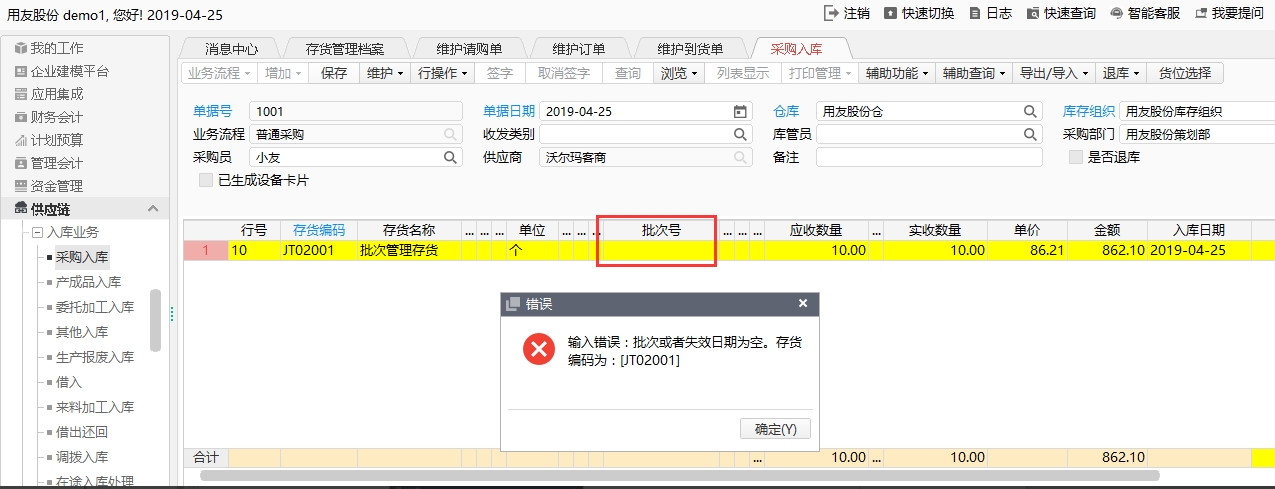Open 企业建模平台 in sidebar
This screenshot has height=489, width=1275.
[x=62, y=71]
